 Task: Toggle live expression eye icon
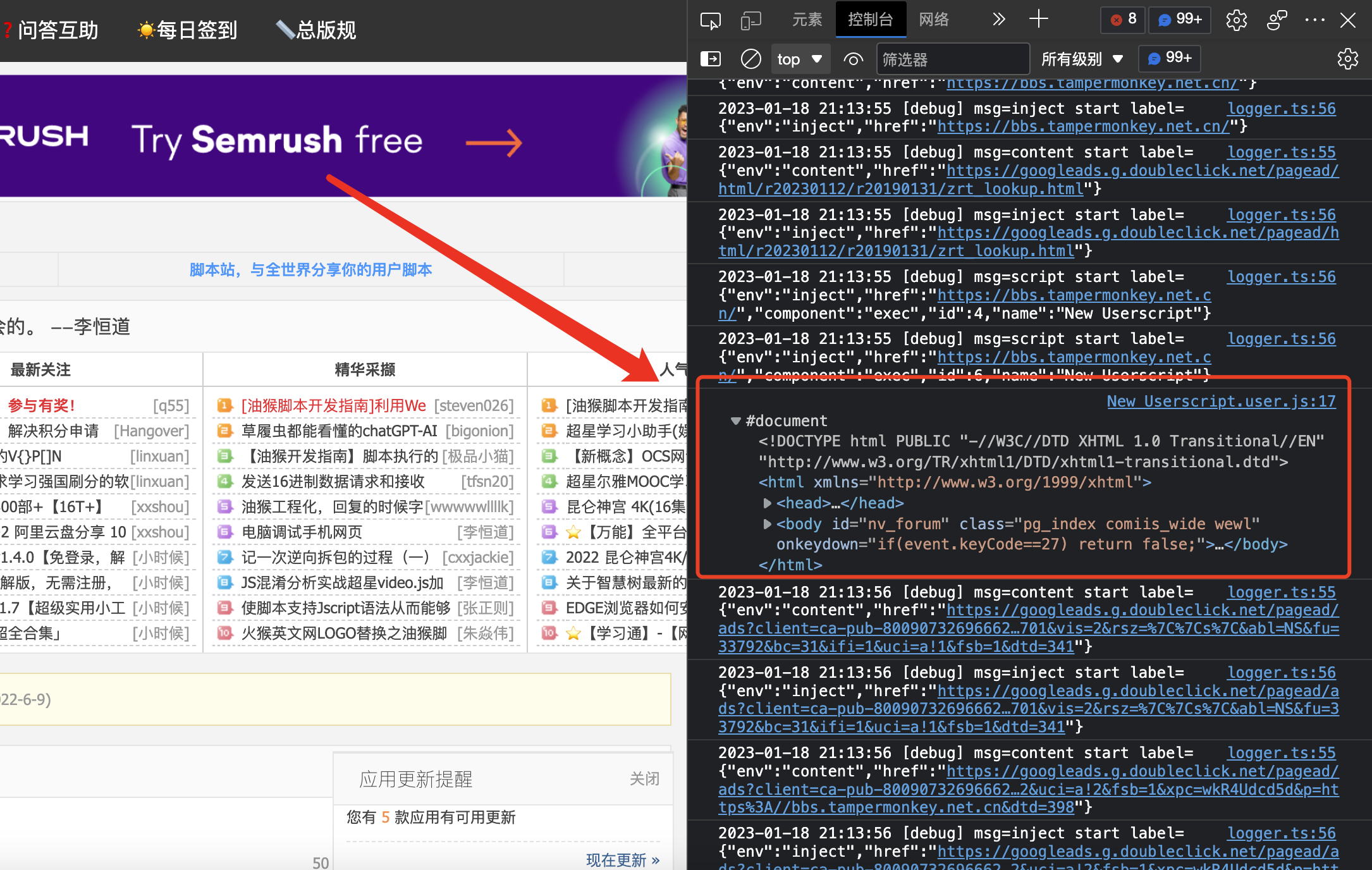click(853, 59)
